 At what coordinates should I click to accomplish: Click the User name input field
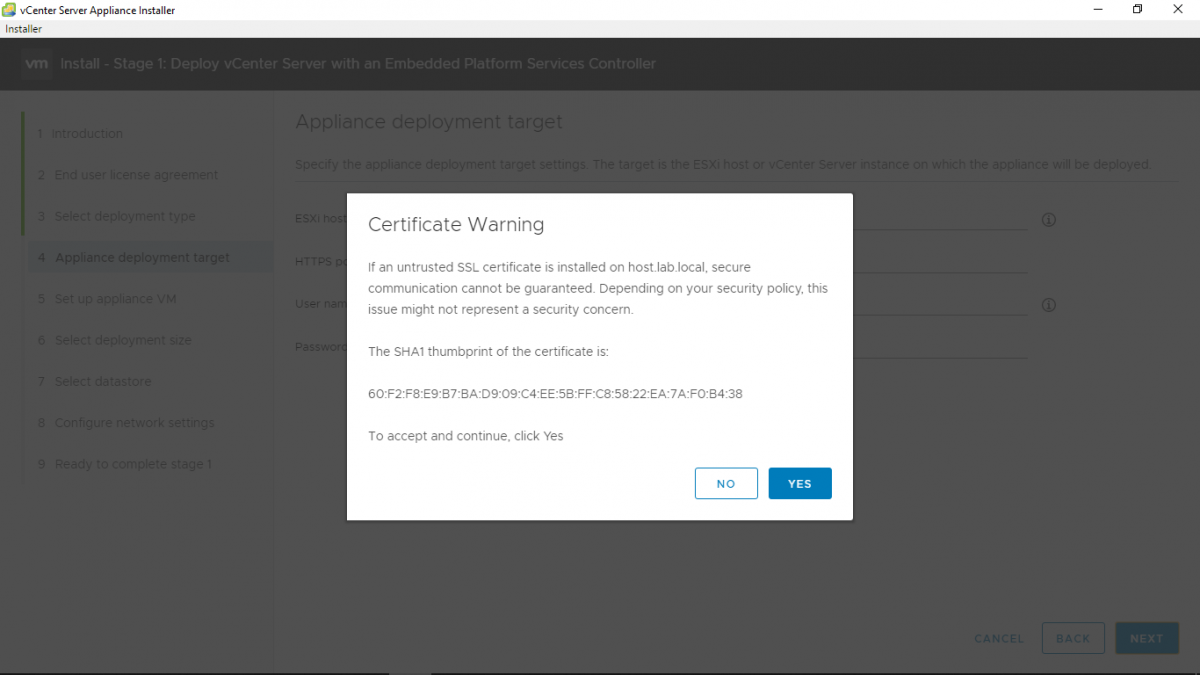pos(940,304)
